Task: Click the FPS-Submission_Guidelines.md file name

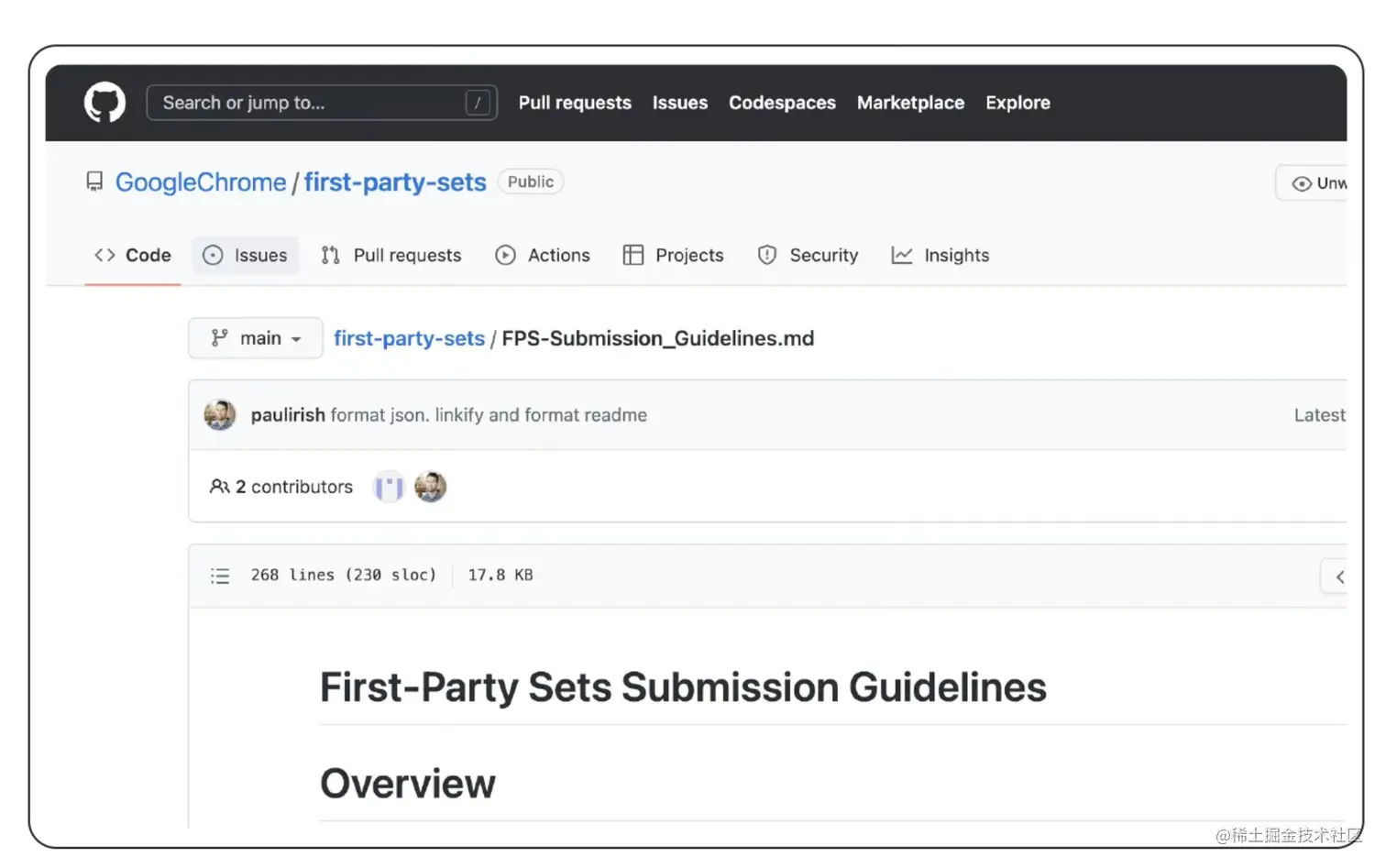Action: pyautogui.click(x=658, y=338)
